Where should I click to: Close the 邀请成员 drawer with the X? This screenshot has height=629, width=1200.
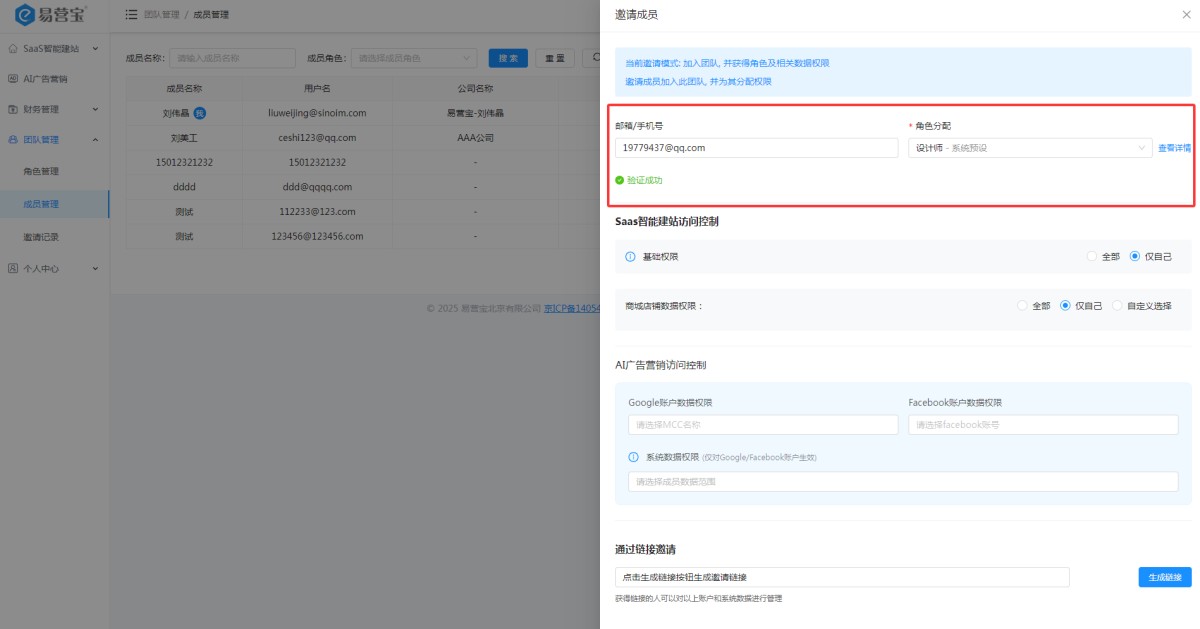(1186, 15)
